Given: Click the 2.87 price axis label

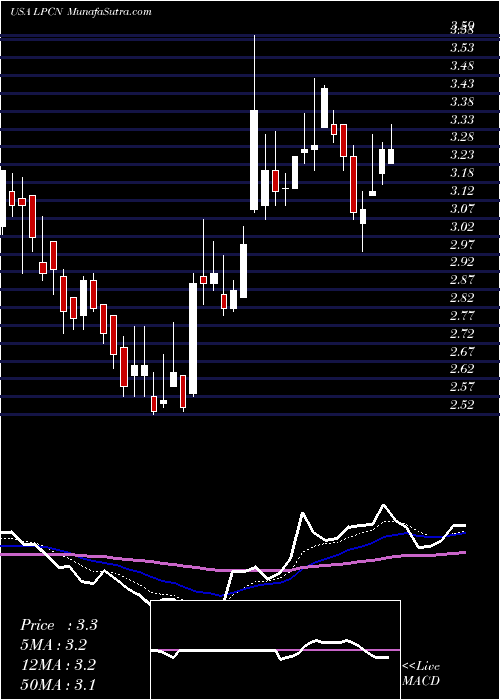Looking at the screenshot, I should click(x=462, y=279).
